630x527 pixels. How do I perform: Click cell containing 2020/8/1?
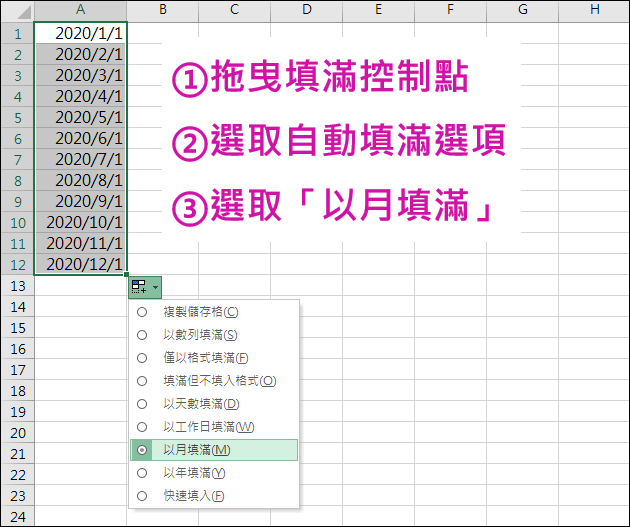pos(81,180)
